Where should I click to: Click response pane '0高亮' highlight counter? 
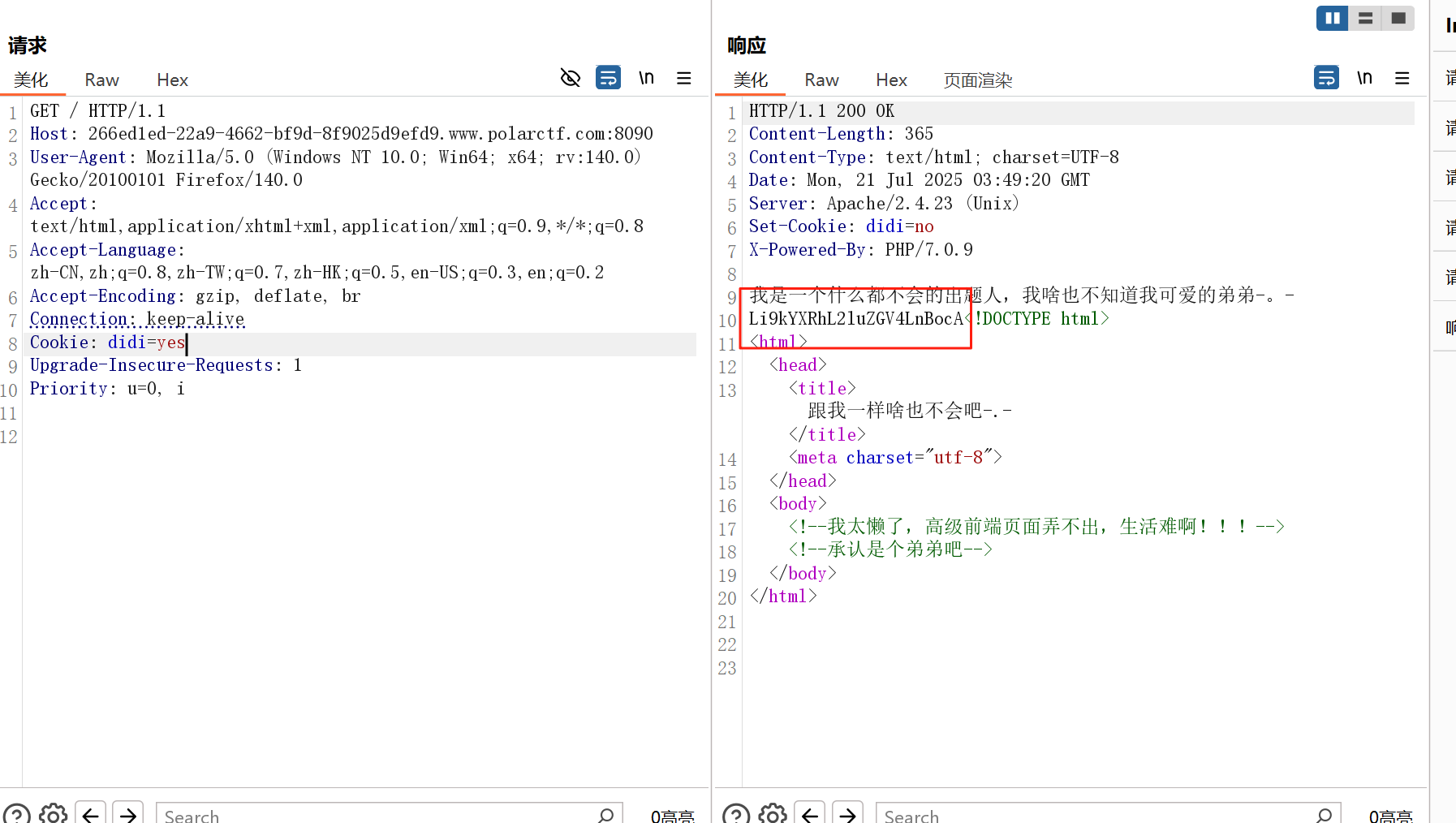pos(1391,816)
